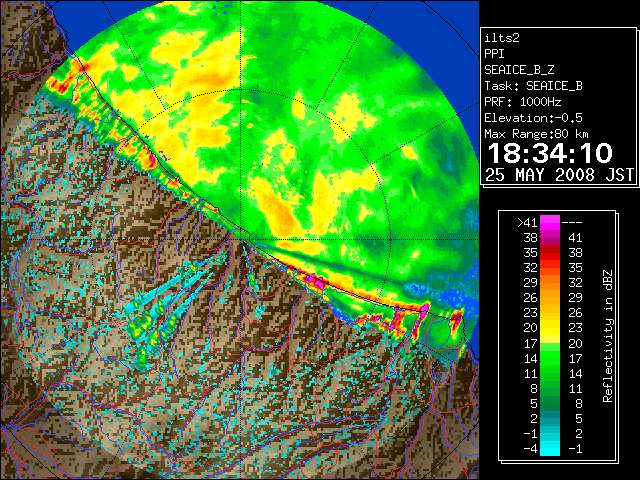Click the 'Elevation:-0.5' text
Screen dimensions: 640x480
[533, 118]
